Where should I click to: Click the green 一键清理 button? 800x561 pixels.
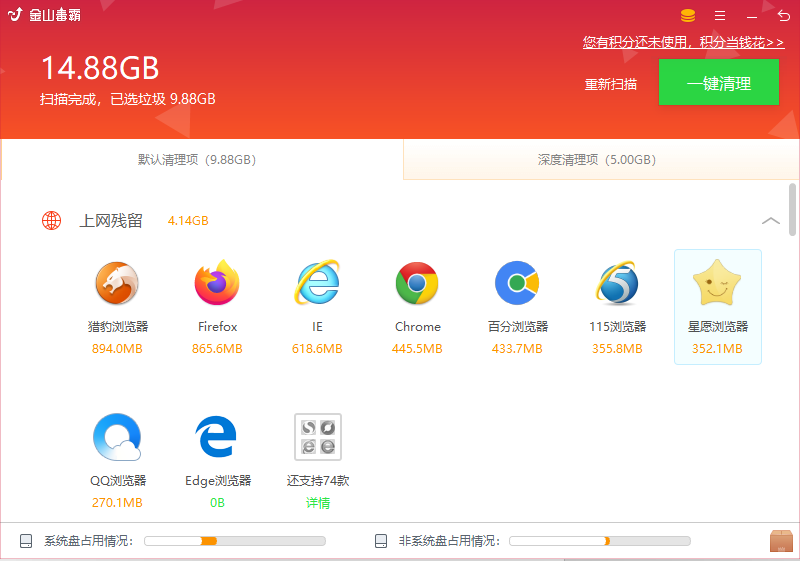tap(719, 83)
